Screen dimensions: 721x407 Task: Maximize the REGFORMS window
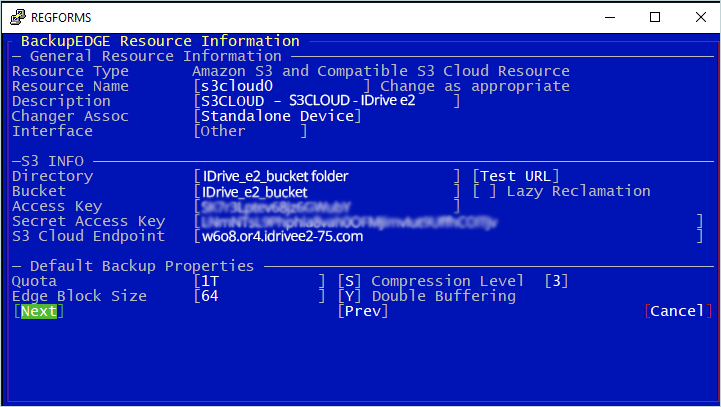655,17
